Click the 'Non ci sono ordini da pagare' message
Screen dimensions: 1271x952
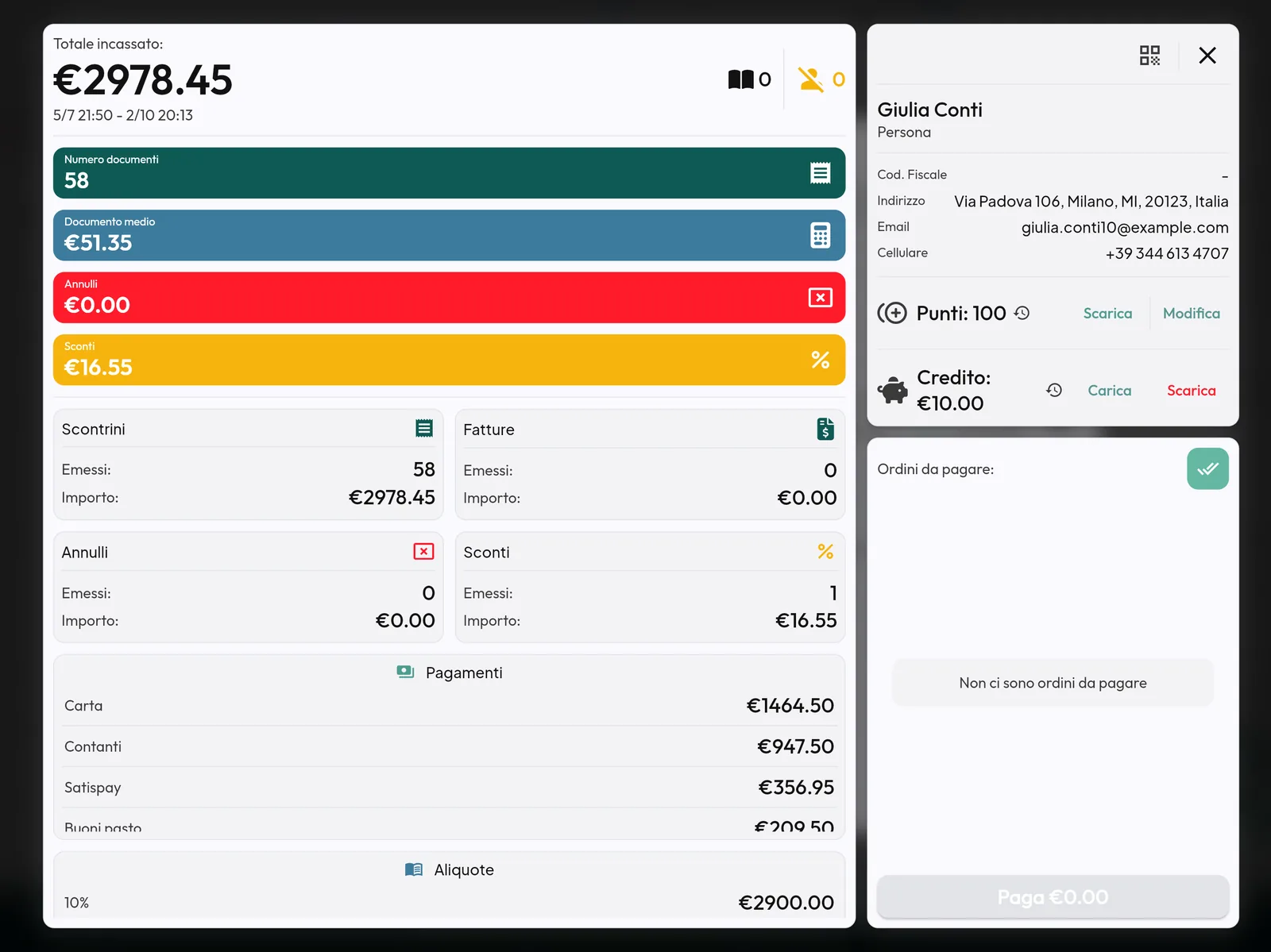(x=1053, y=683)
